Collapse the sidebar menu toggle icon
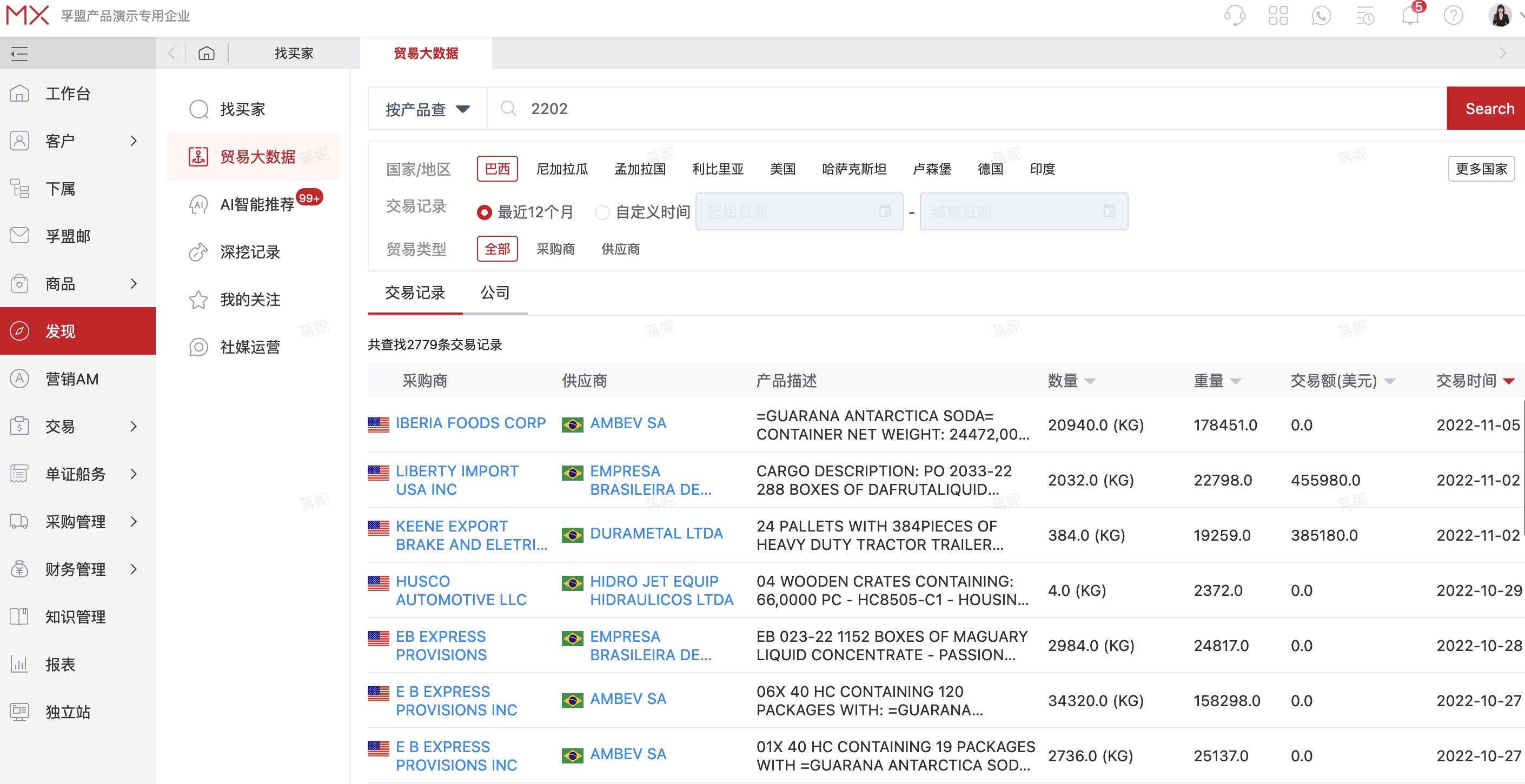The width and height of the screenshot is (1525, 784). pos(19,54)
